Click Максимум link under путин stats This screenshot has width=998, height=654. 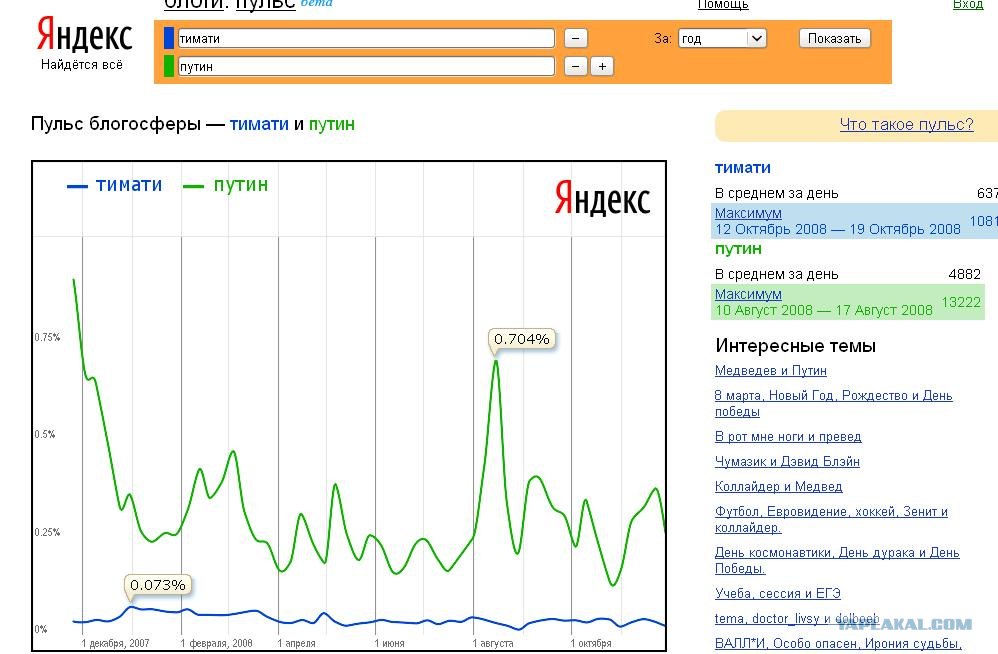tap(748, 294)
